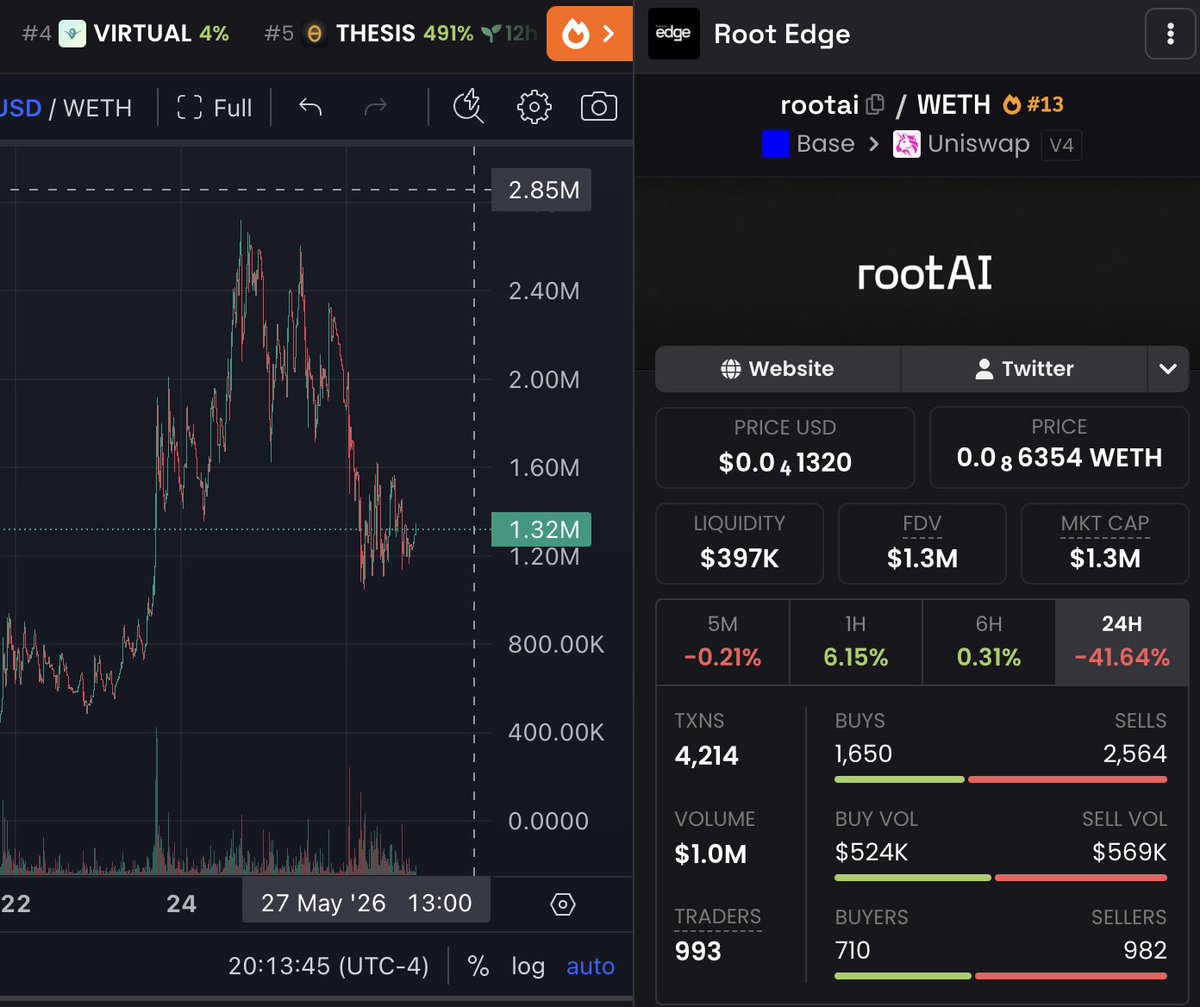Click the WETH price value box
Screen dimensions: 1200x1007
pyautogui.click(x=1059, y=446)
